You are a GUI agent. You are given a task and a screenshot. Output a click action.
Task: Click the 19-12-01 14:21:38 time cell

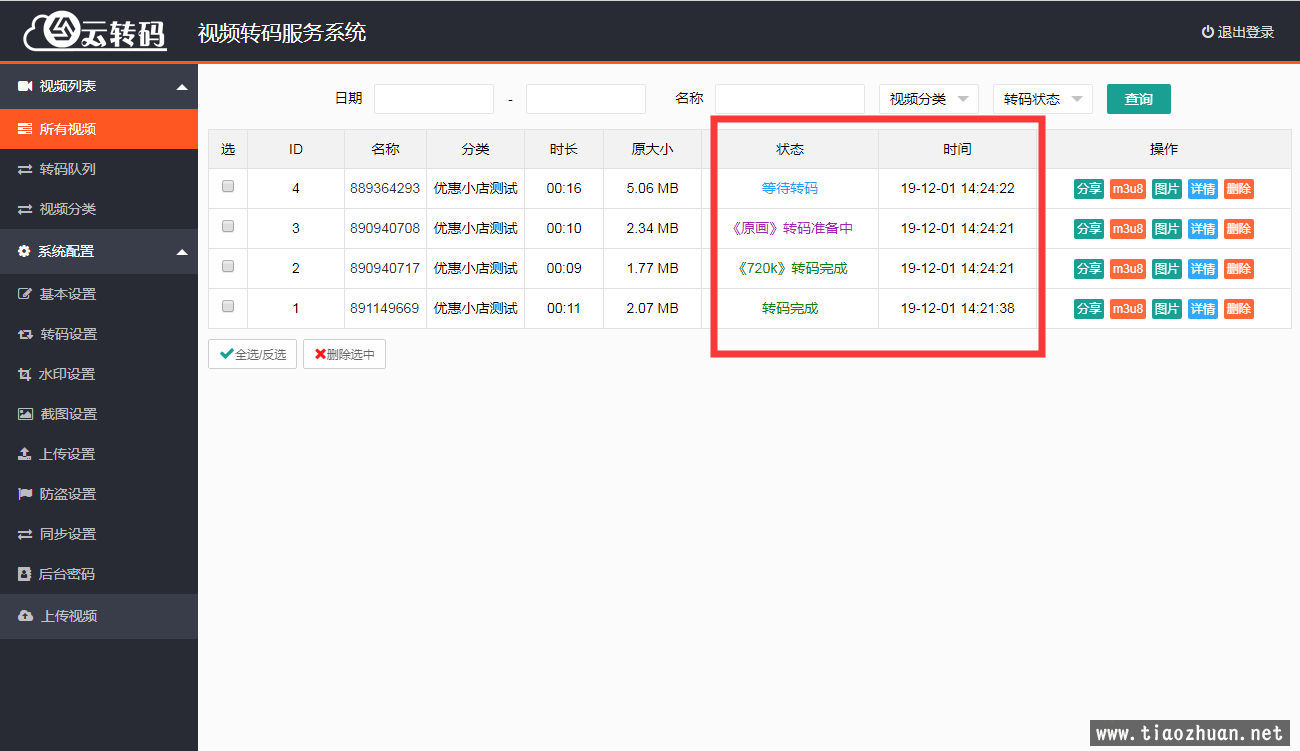[x=957, y=308]
